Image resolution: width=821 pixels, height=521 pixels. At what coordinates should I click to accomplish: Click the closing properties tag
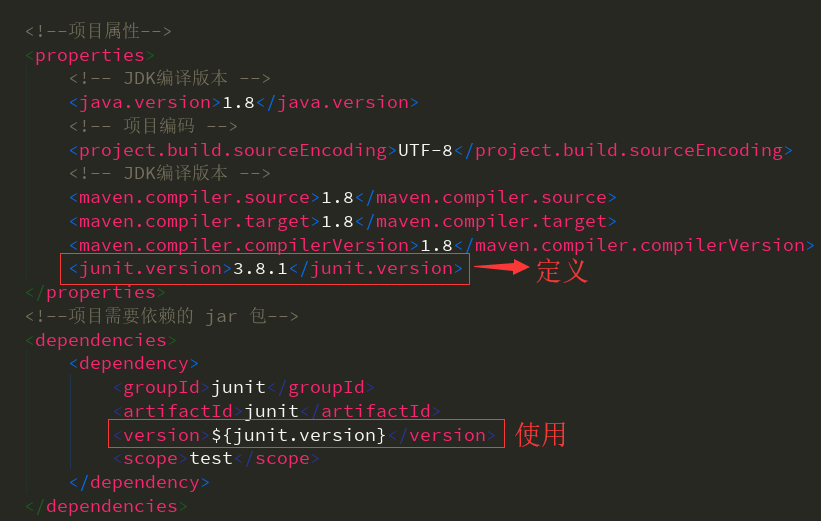tap(90, 292)
